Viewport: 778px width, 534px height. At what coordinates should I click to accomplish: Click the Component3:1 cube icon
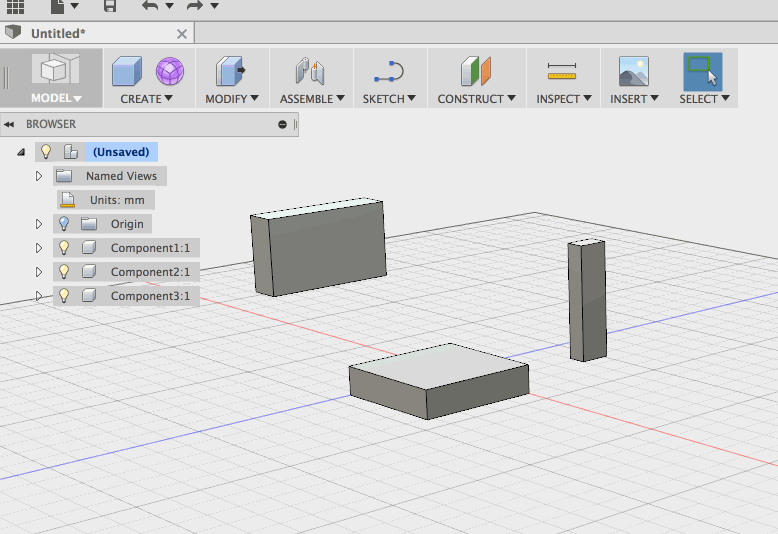click(x=89, y=295)
